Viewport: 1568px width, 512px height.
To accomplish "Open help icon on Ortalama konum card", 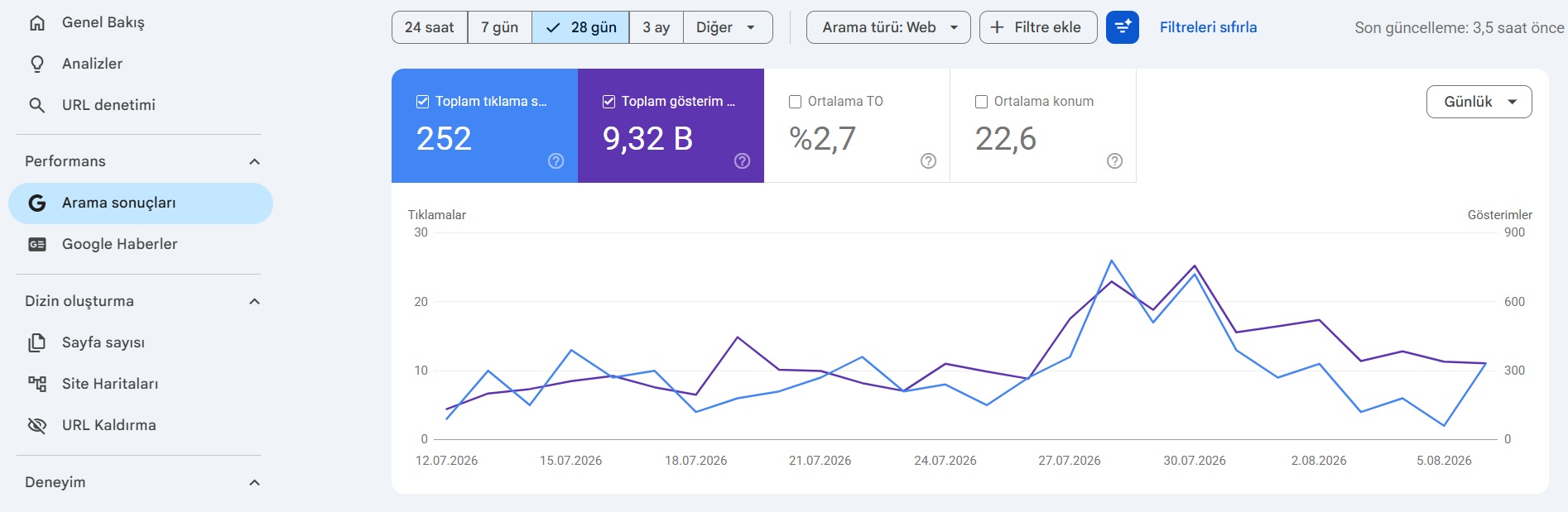I will pos(1115,161).
